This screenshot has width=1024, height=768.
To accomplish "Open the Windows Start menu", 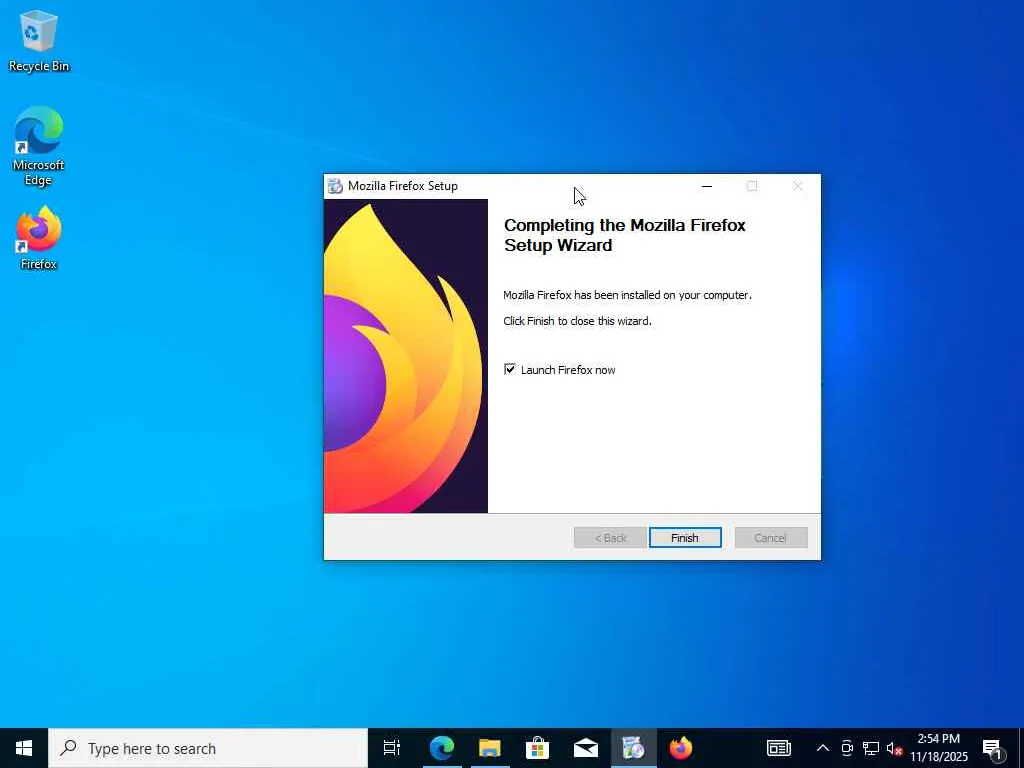I will pyautogui.click(x=24, y=748).
